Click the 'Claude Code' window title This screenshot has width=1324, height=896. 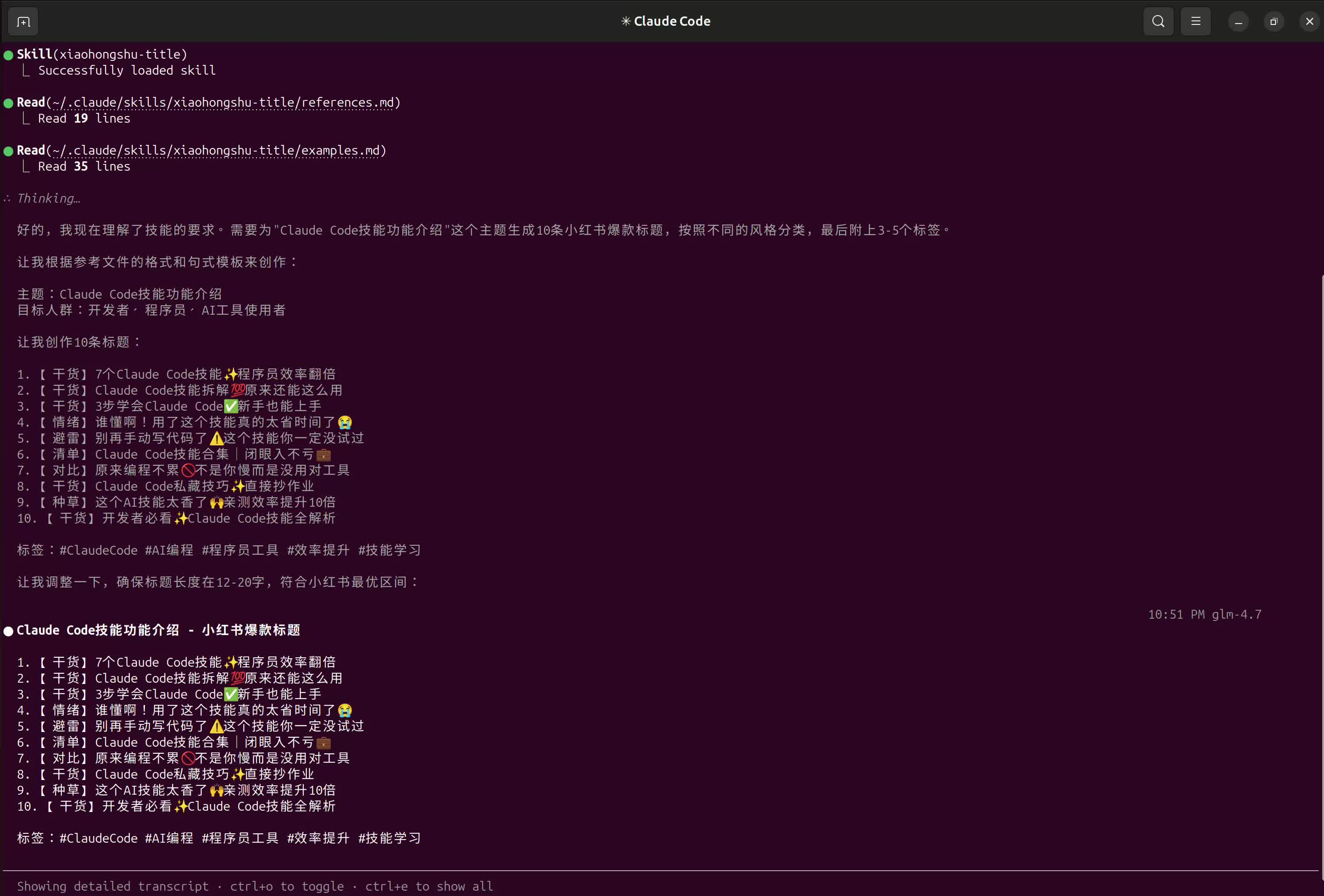coord(666,21)
